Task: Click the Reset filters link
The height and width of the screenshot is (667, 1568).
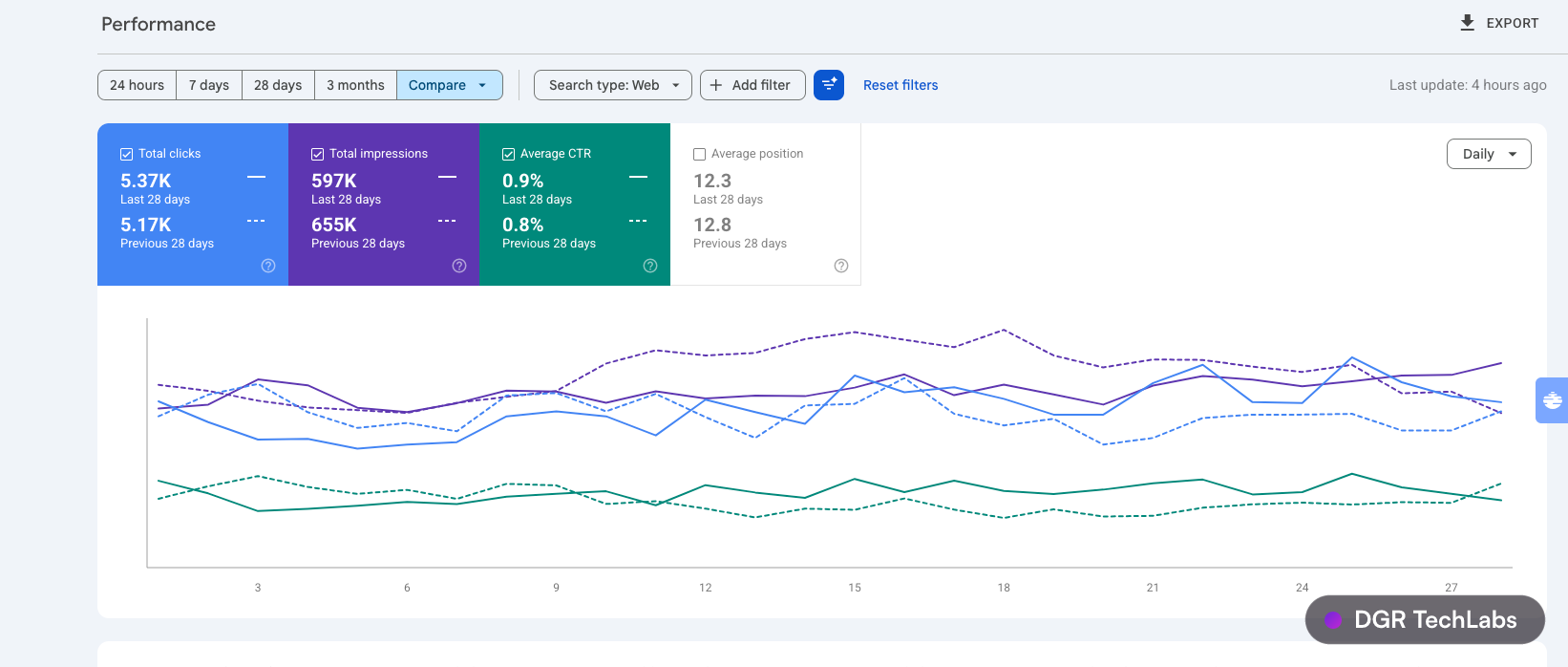Action: click(x=901, y=85)
